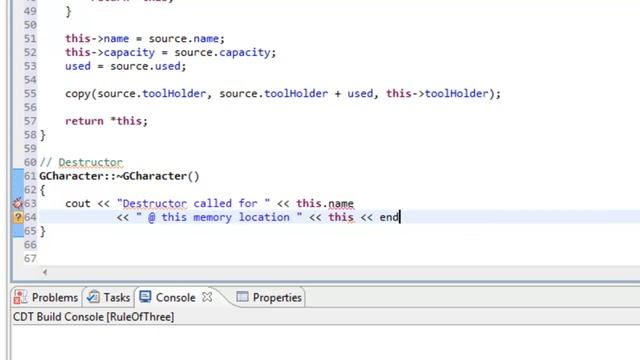The height and width of the screenshot is (360, 640).
Task: Click the opening brace on line 62
Action: (43, 190)
